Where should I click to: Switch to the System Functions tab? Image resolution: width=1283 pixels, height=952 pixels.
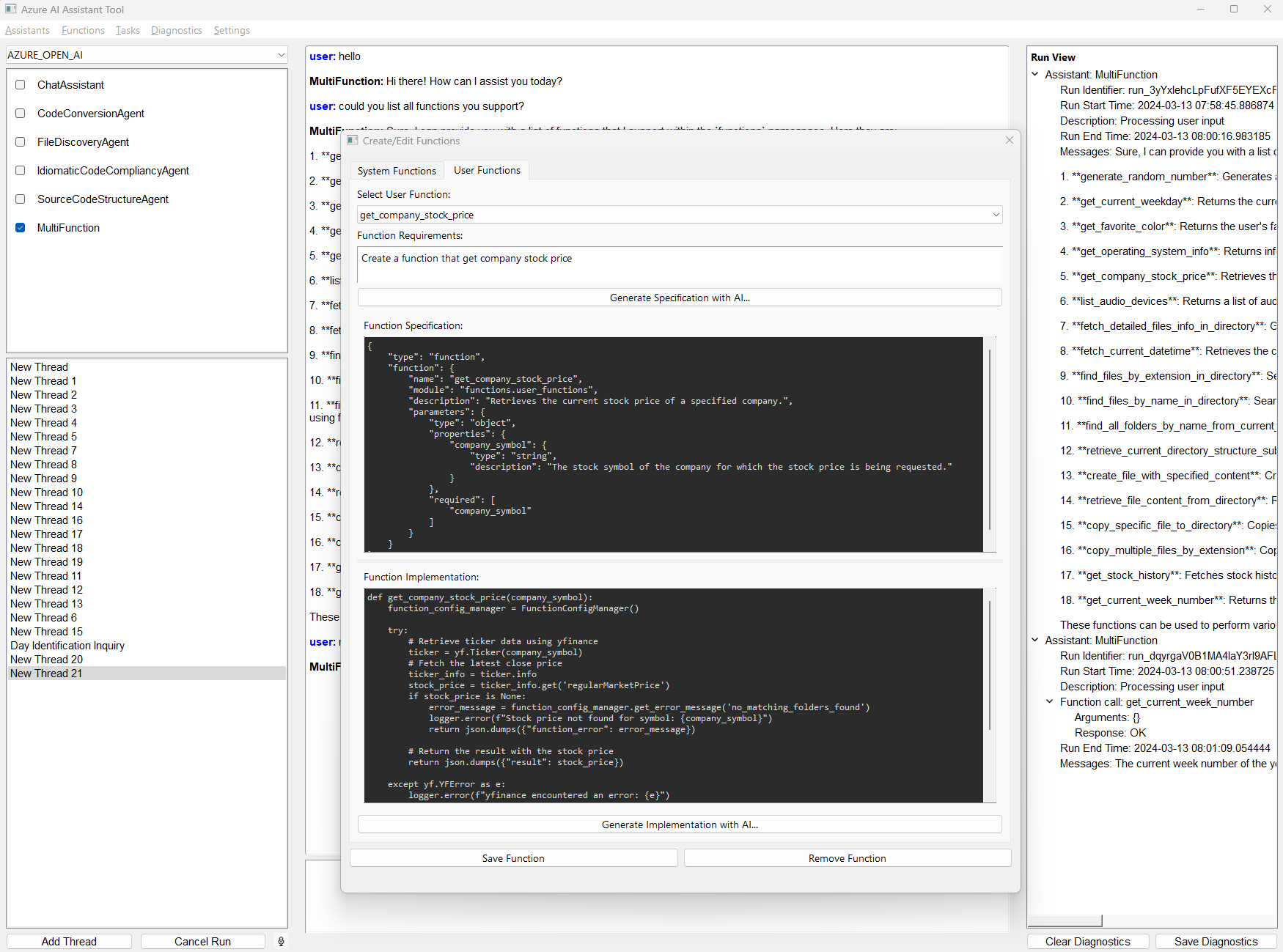click(397, 170)
